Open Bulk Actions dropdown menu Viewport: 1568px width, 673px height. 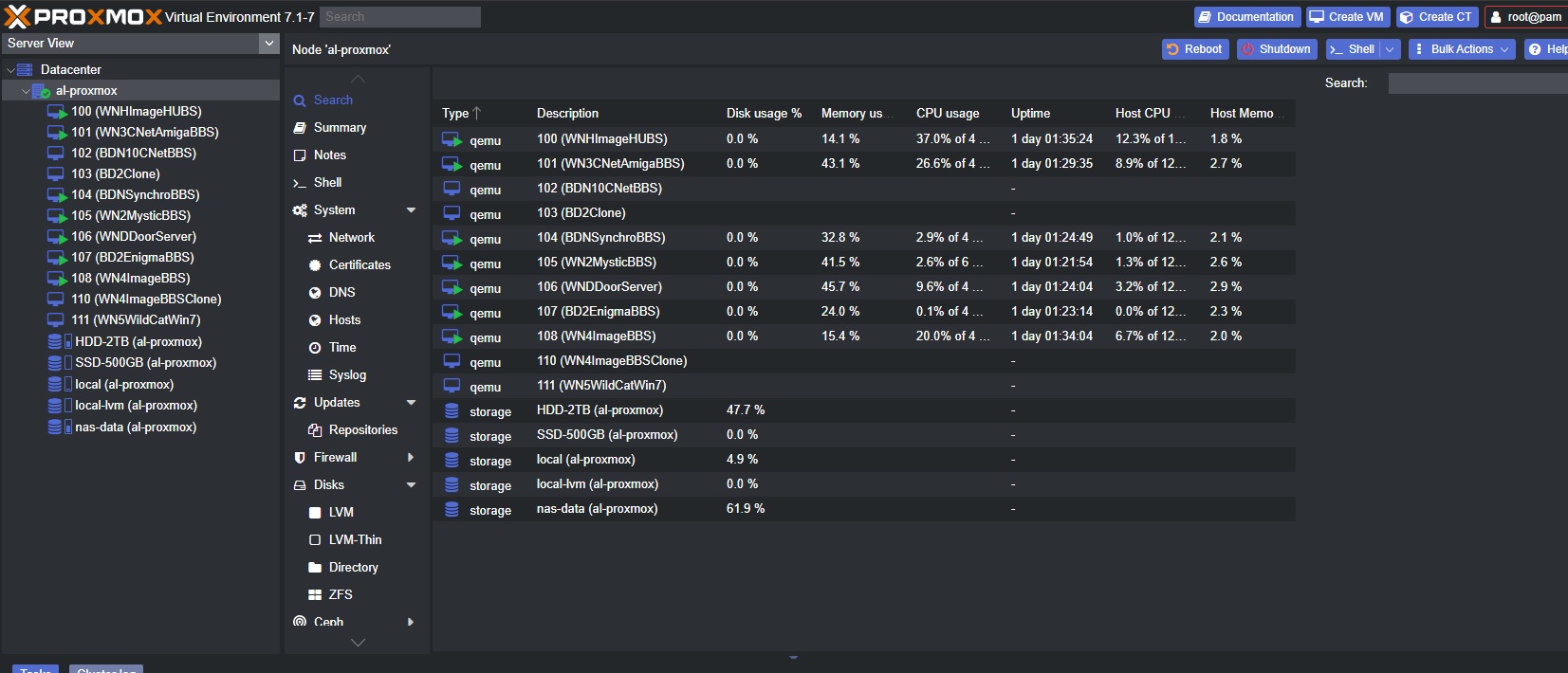pos(1461,49)
